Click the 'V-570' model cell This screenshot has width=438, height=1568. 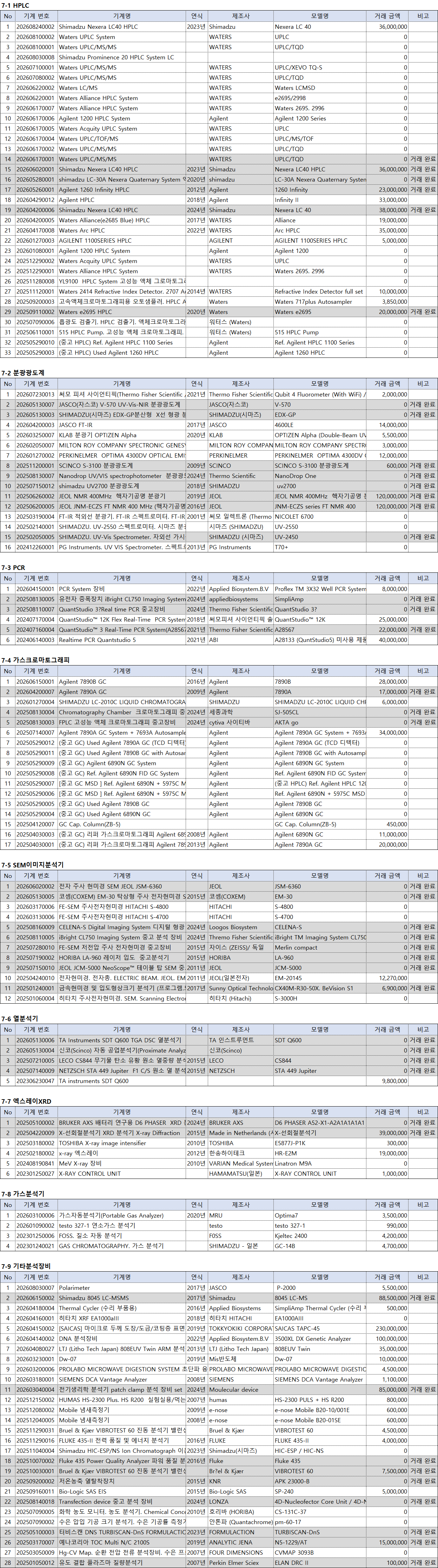tap(319, 405)
